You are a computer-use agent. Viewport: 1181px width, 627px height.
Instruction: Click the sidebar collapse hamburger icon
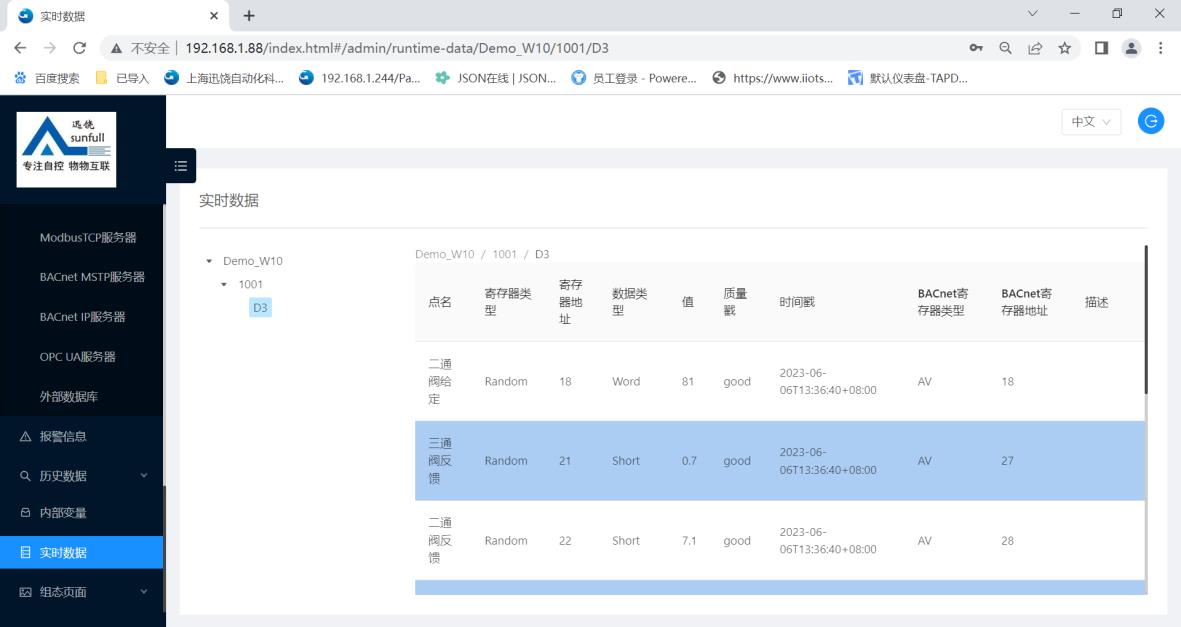[x=181, y=166]
